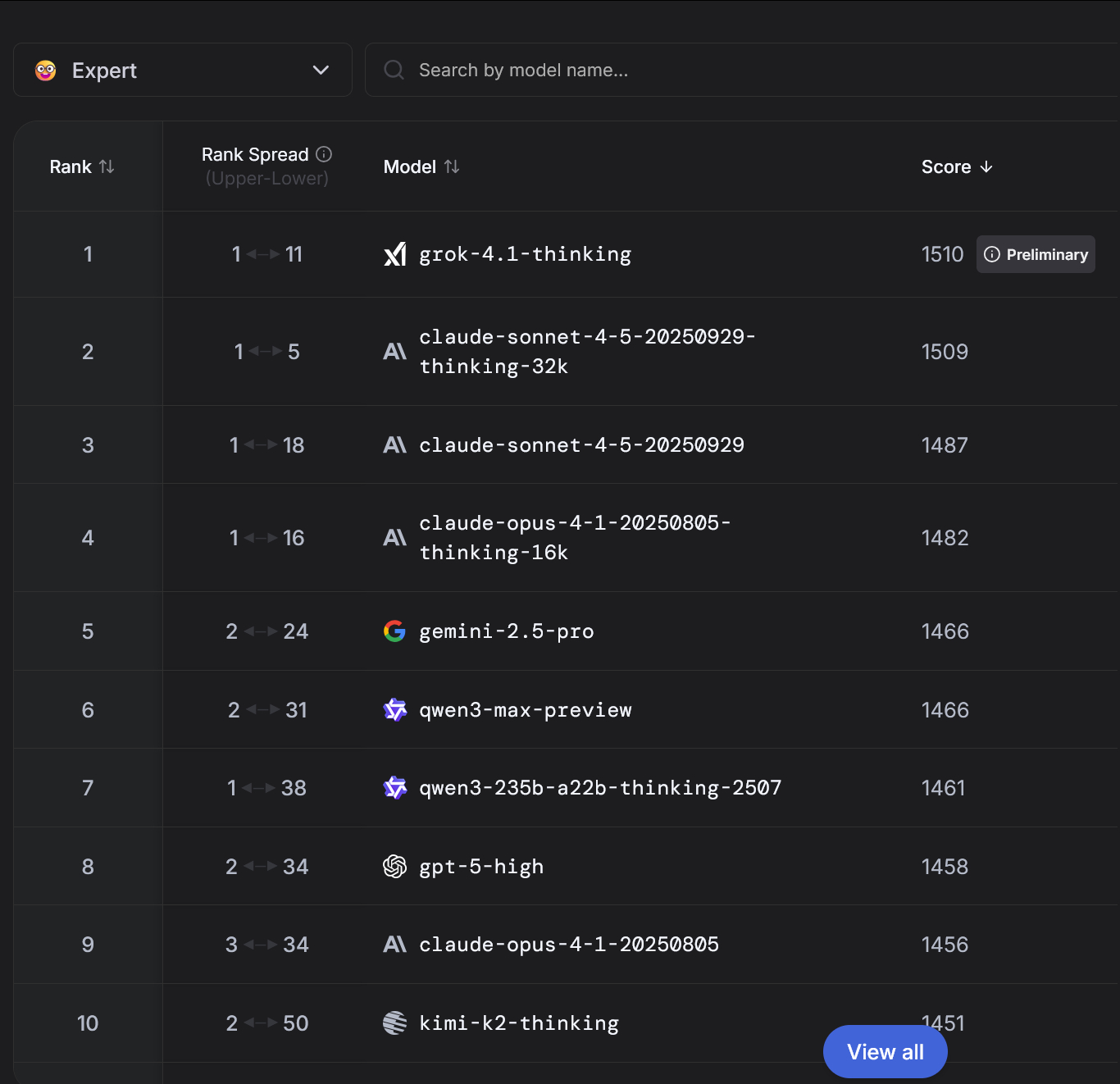Click the Preliminary badge next to score 1510

coord(1036,254)
